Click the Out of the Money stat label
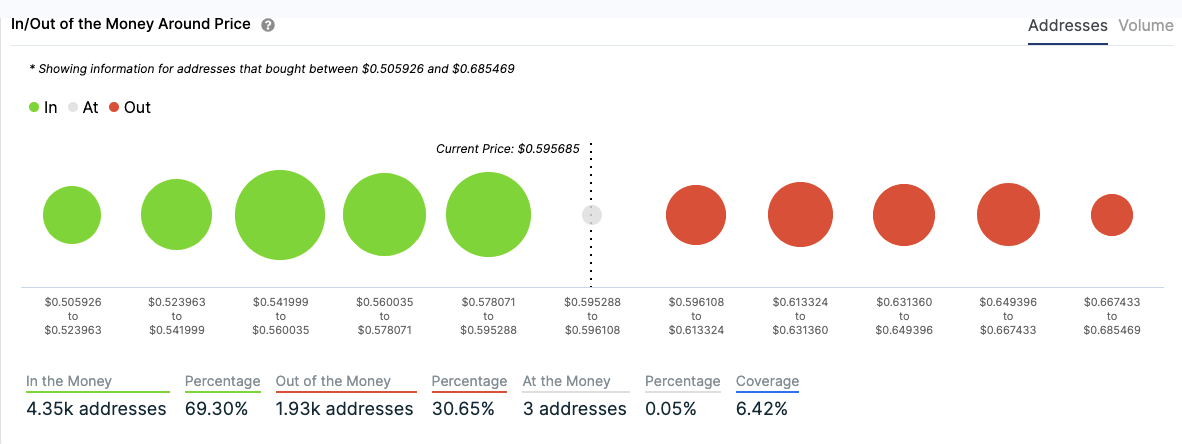 [x=333, y=381]
